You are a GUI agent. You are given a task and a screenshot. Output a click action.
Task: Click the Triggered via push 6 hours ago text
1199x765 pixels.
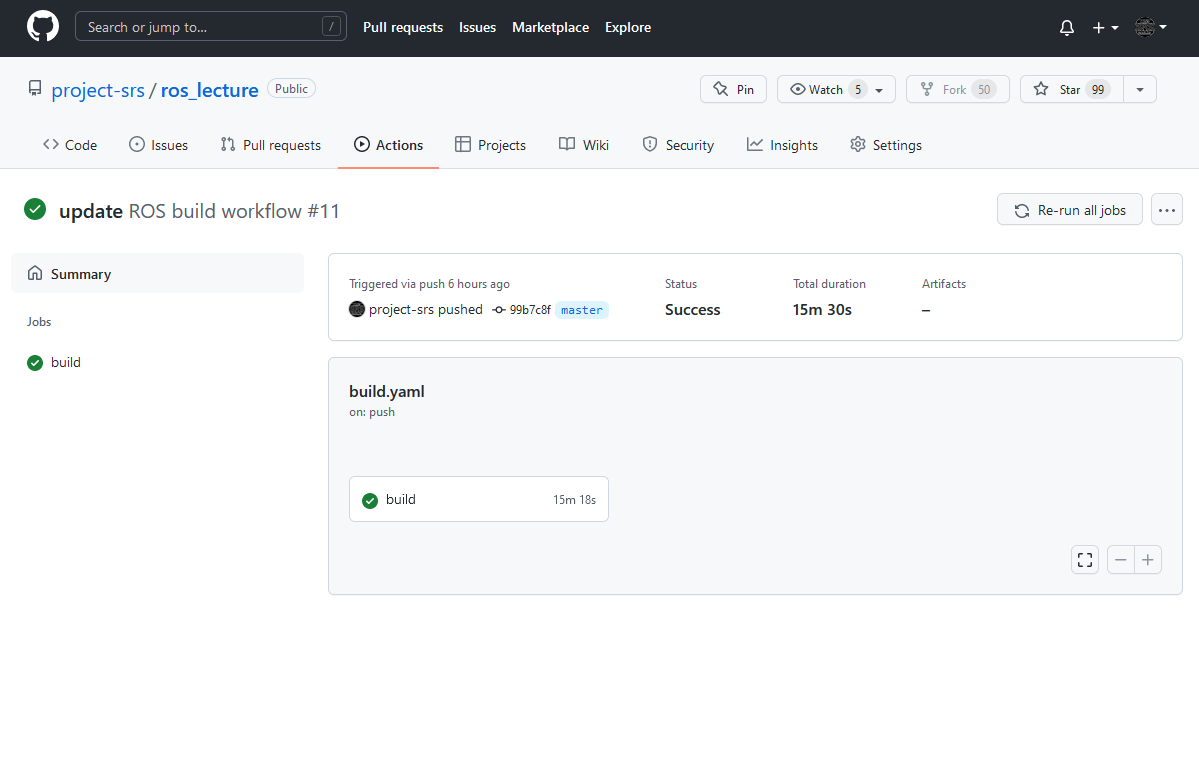[430, 284]
